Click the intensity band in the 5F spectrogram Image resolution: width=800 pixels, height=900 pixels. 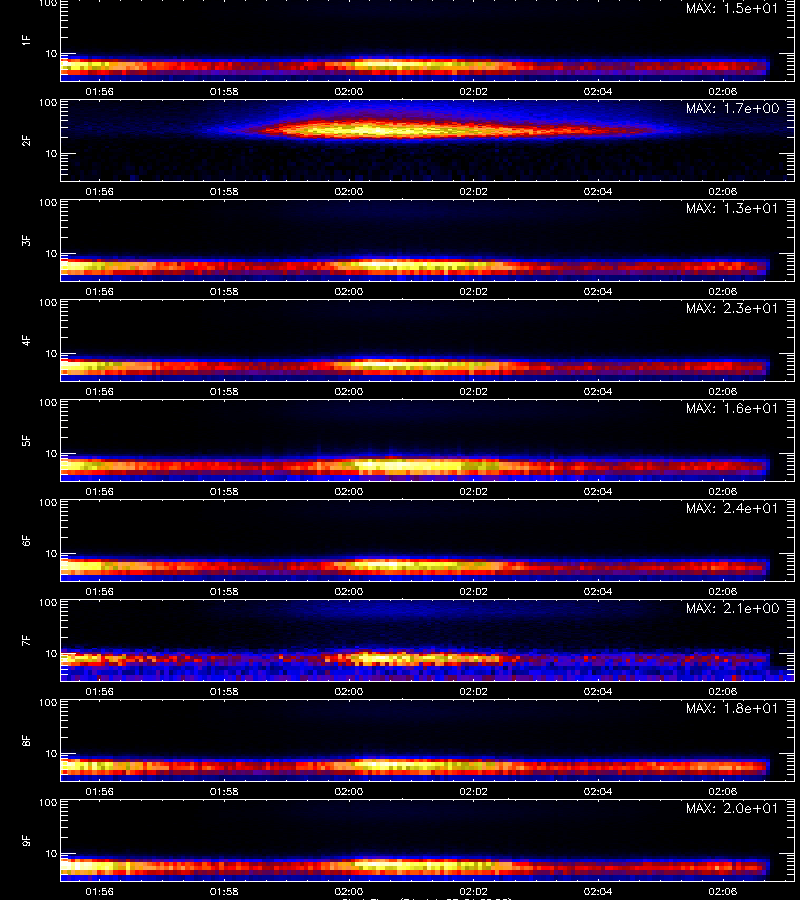pyautogui.click(x=414, y=466)
